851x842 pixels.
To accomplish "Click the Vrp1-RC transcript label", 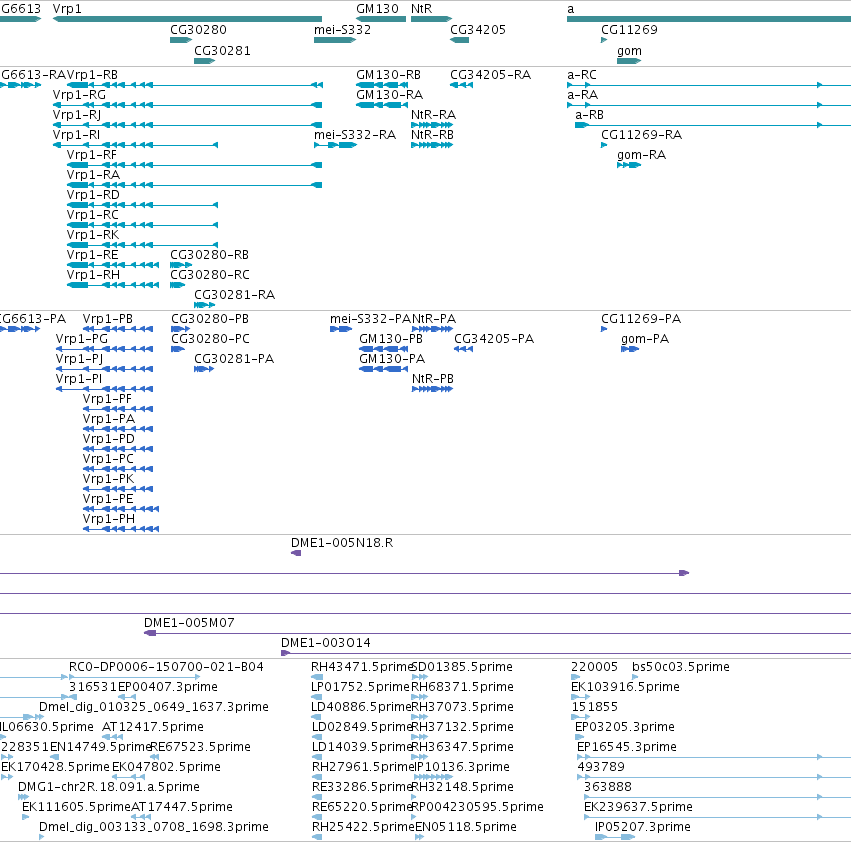I will coord(93,216).
